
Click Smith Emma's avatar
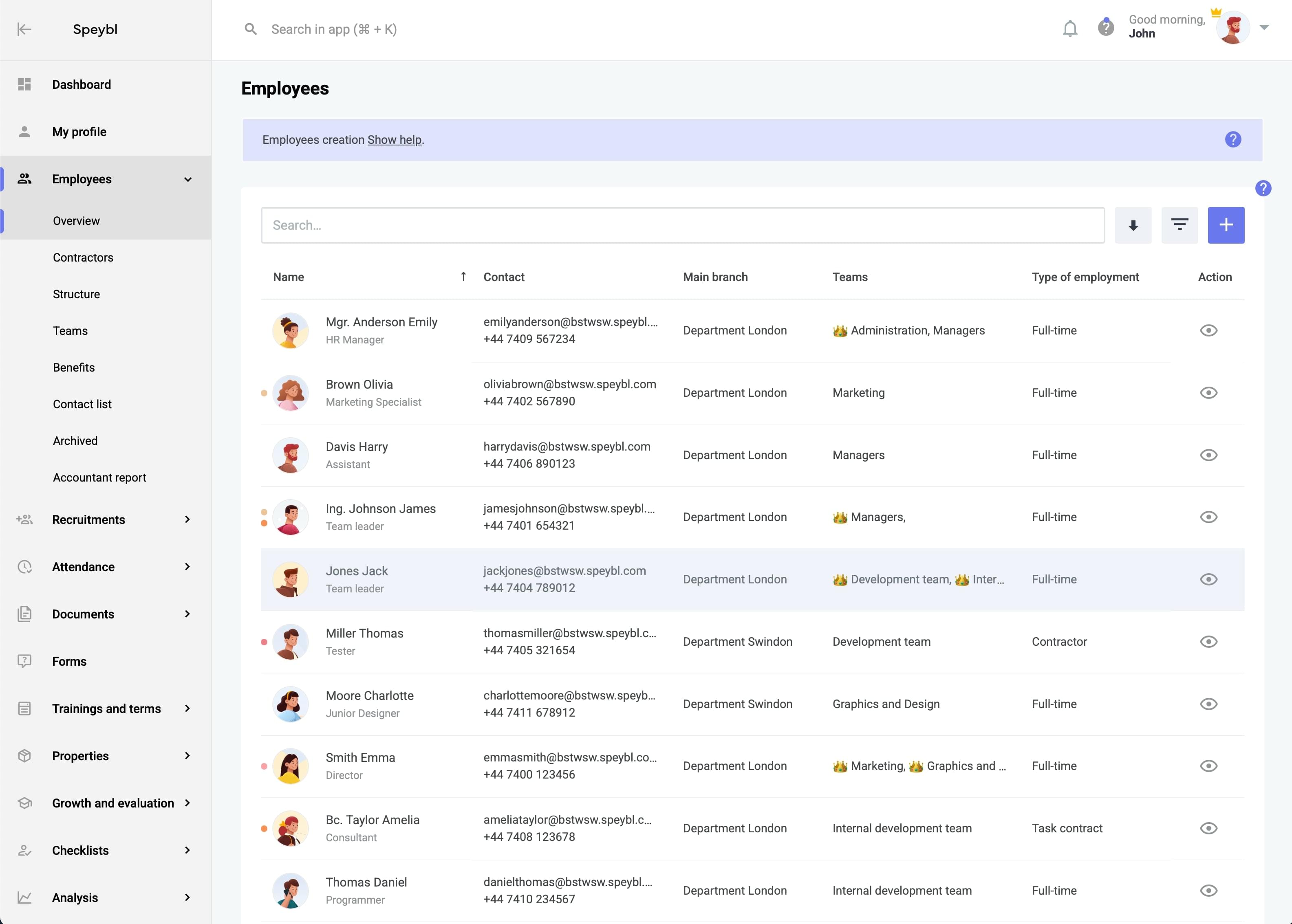tap(290, 766)
